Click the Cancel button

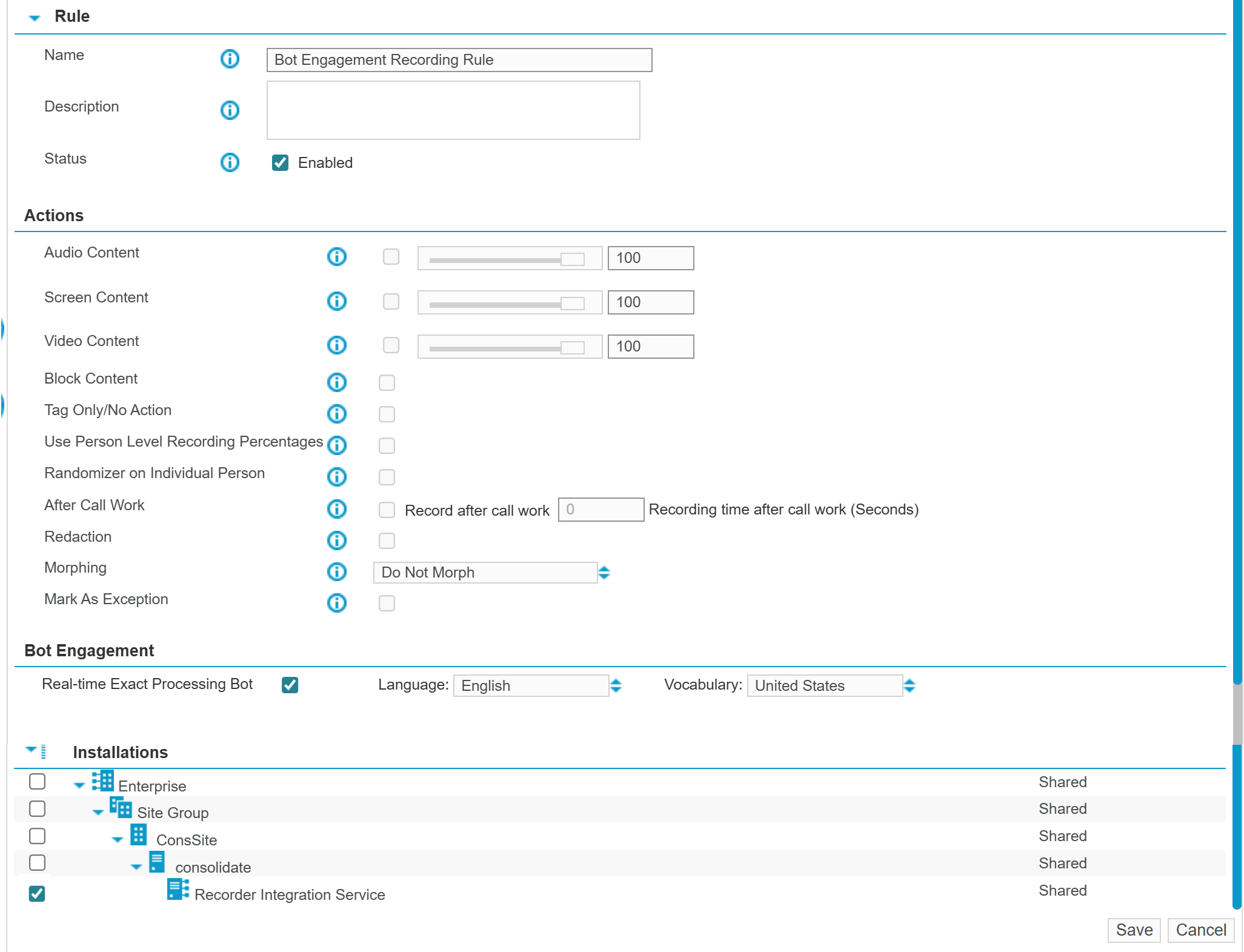click(x=1200, y=930)
